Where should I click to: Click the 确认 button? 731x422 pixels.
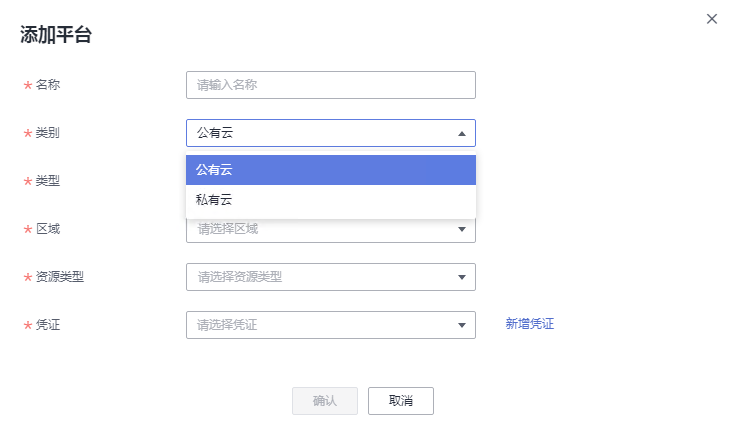pos(325,401)
